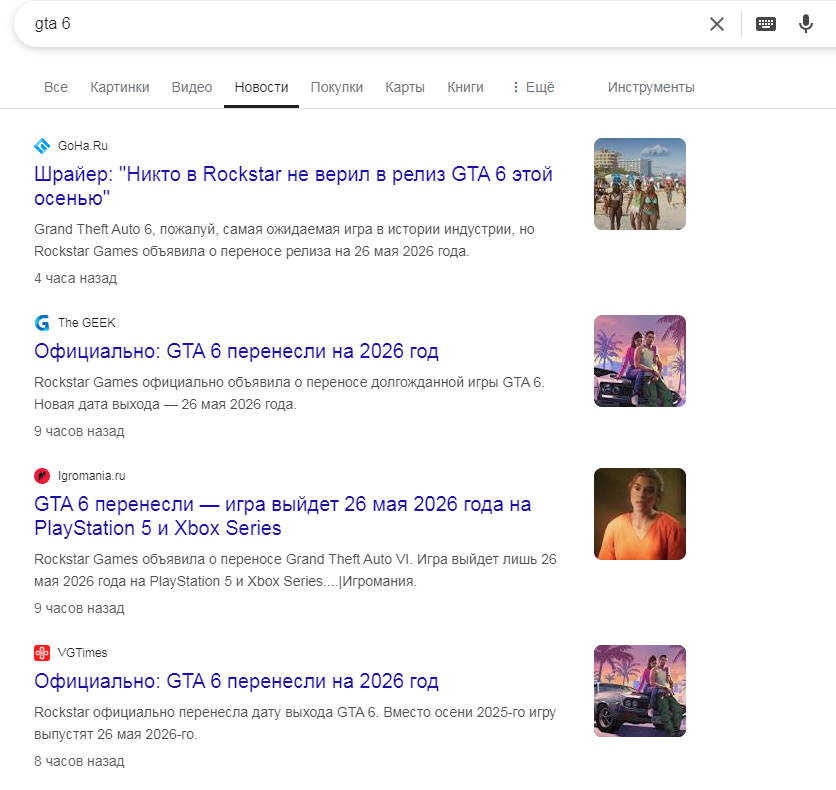This screenshot has width=836, height=790.
Task: Switch to the Книги tab
Action: 465,87
